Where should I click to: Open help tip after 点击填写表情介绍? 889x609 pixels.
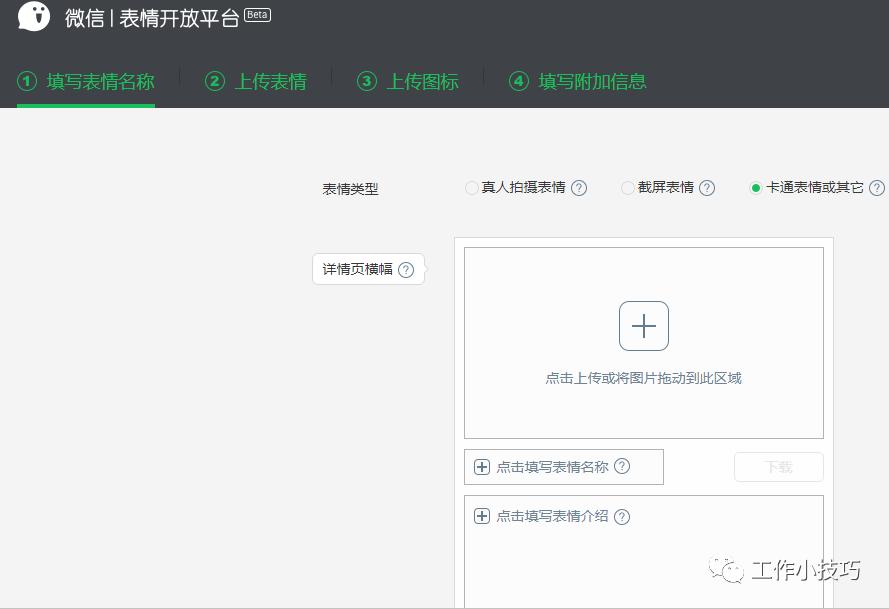pos(621,517)
